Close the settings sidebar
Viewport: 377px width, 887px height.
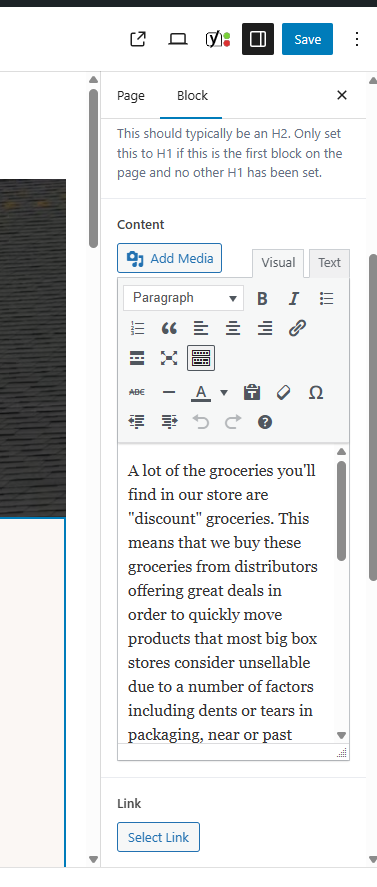click(x=341, y=95)
